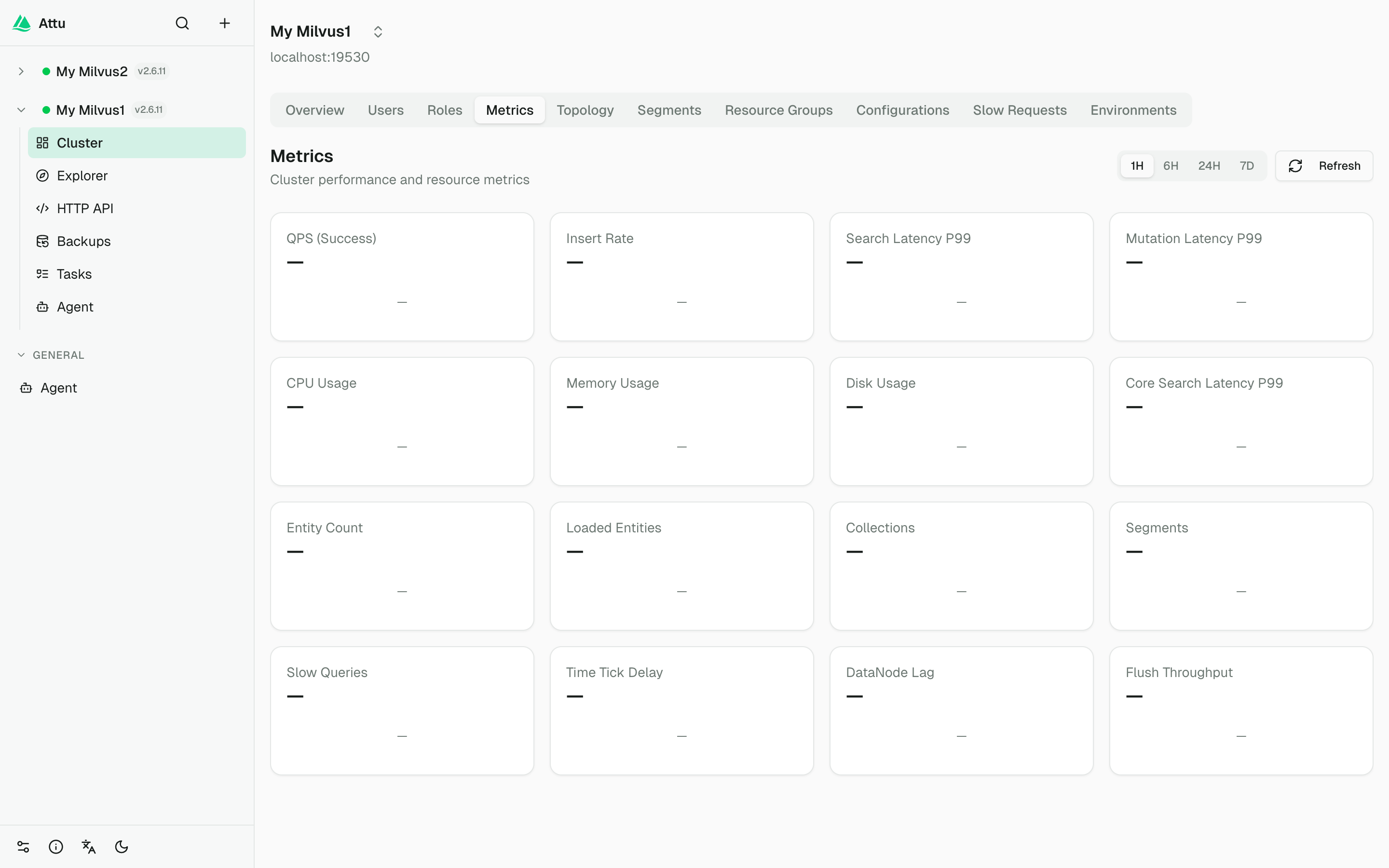Switch to the Segments tab
Screen dimensions: 1389x868
pos(669,110)
